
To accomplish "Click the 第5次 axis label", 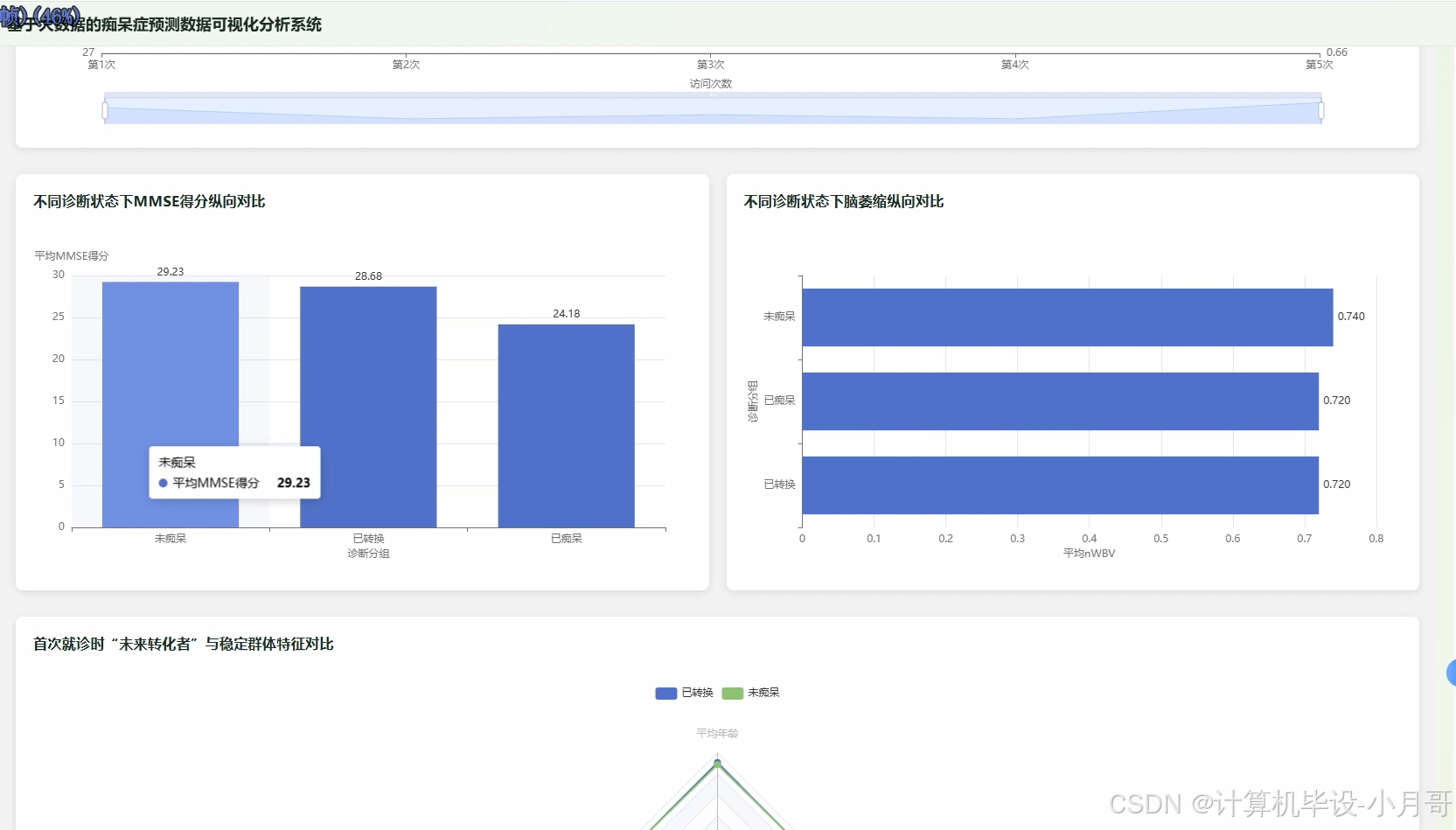I will [1319, 65].
